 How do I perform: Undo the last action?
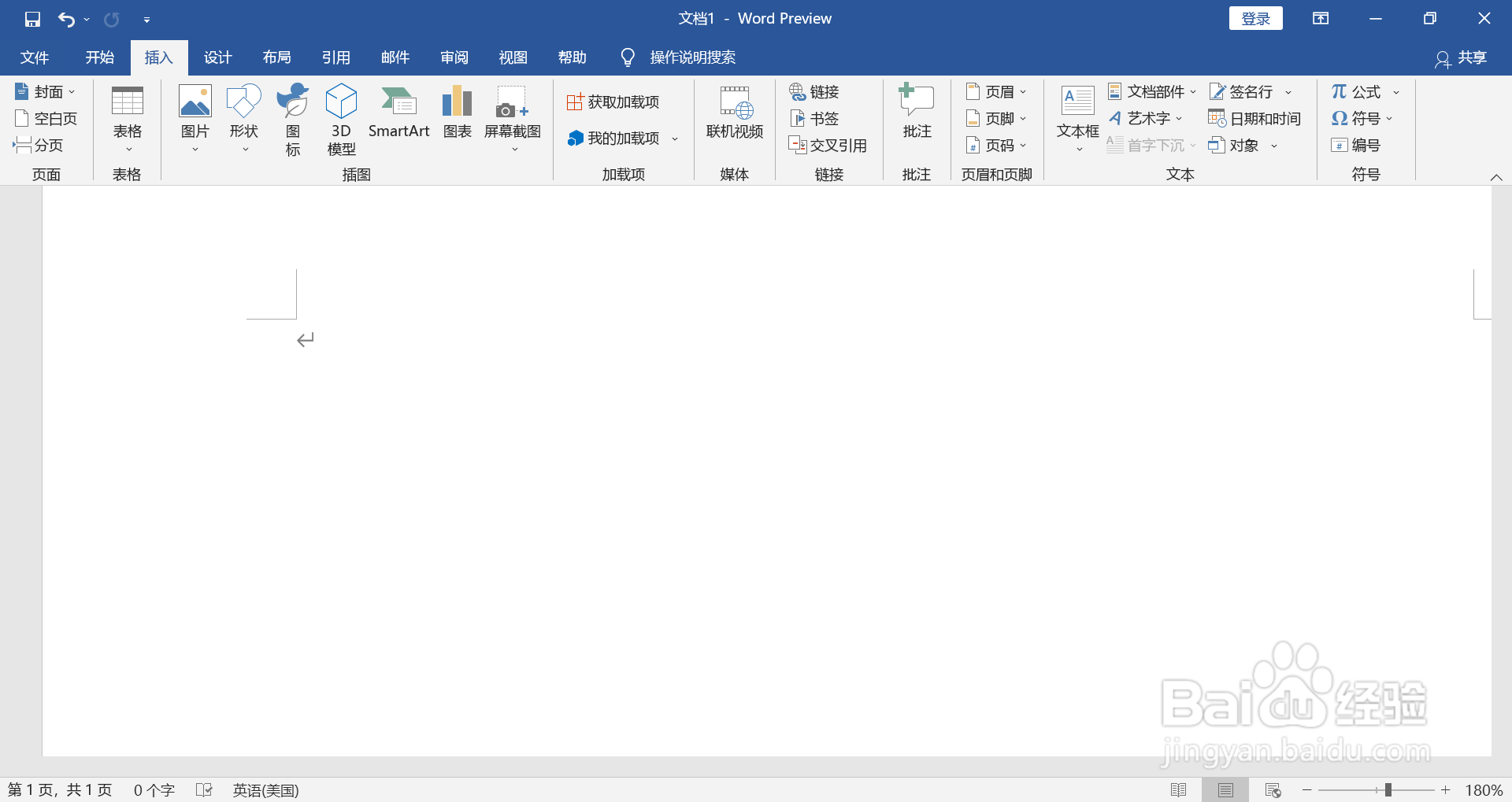click(x=66, y=19)
